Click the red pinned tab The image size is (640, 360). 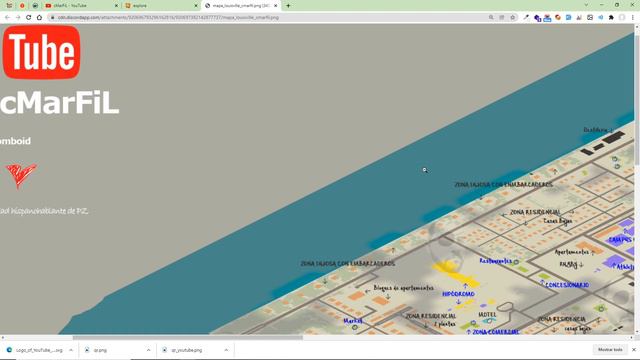click(22, 6)
